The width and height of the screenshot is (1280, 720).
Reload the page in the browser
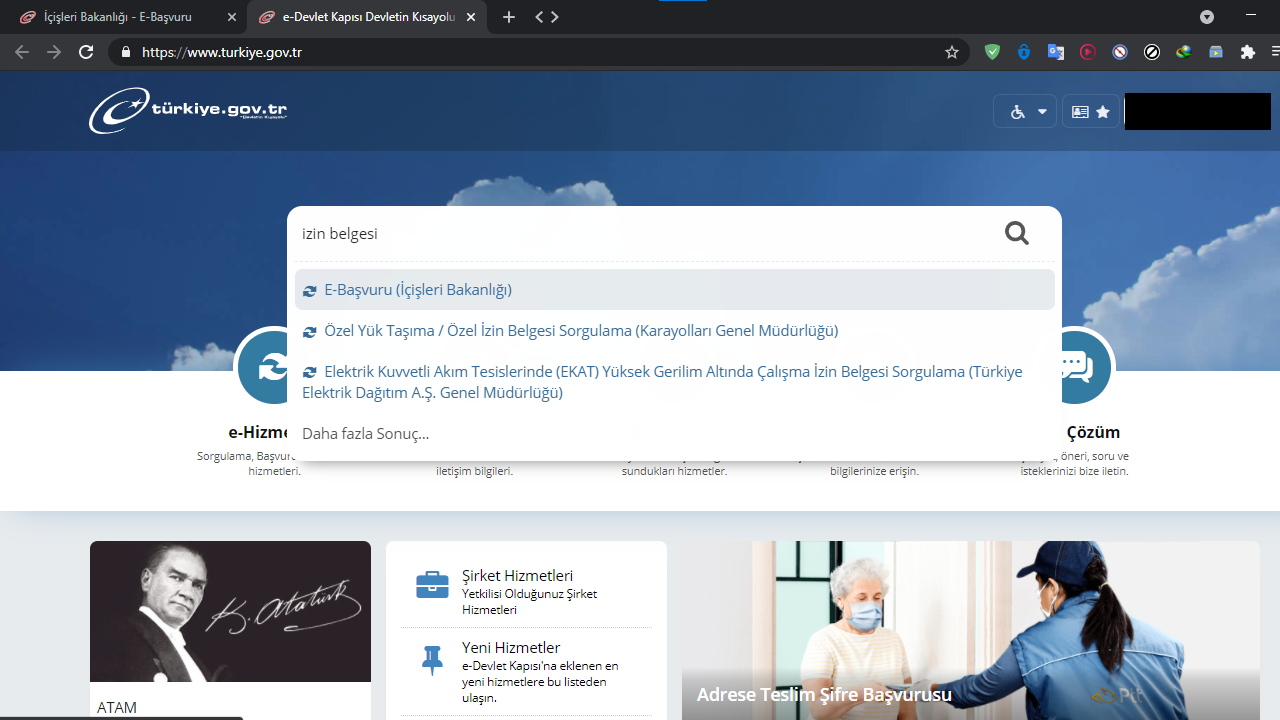pos(86,52)
